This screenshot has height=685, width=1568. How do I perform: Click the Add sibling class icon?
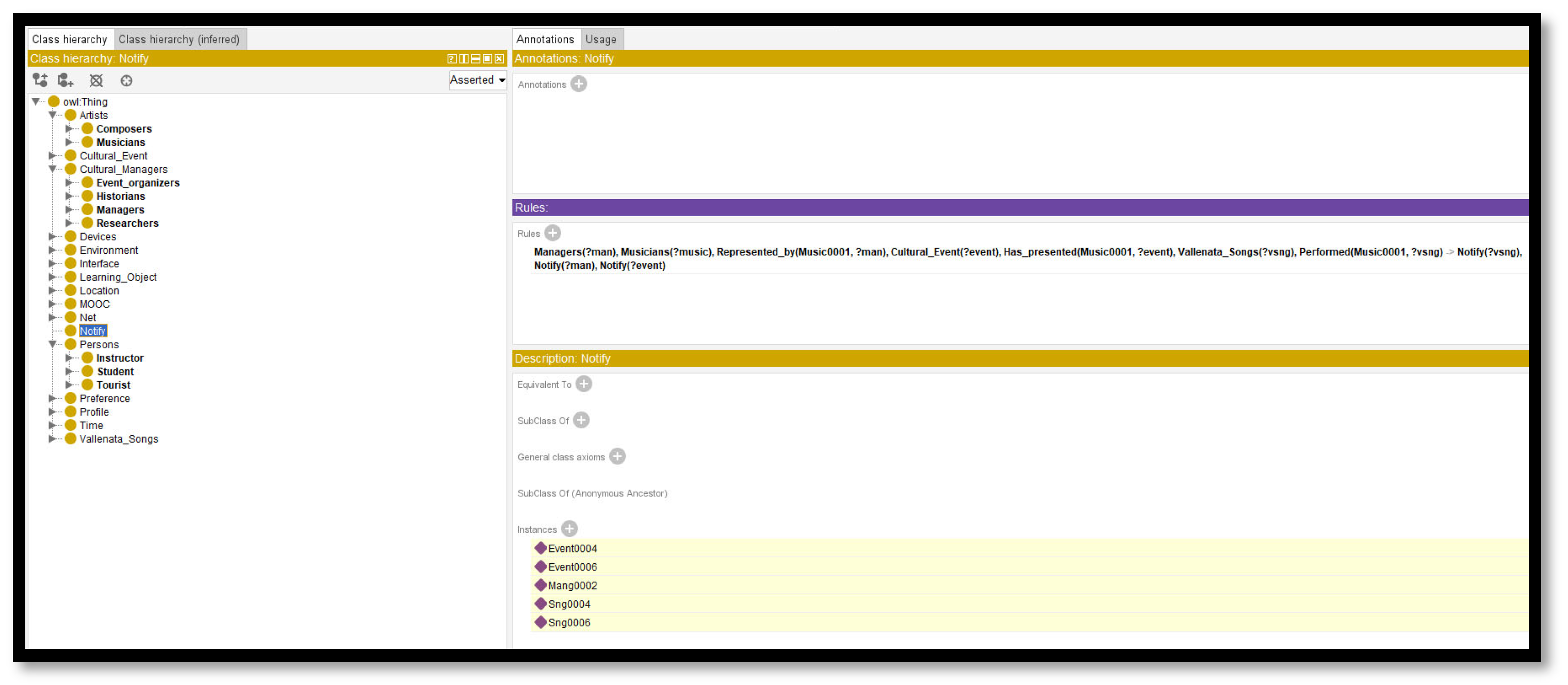65,80
